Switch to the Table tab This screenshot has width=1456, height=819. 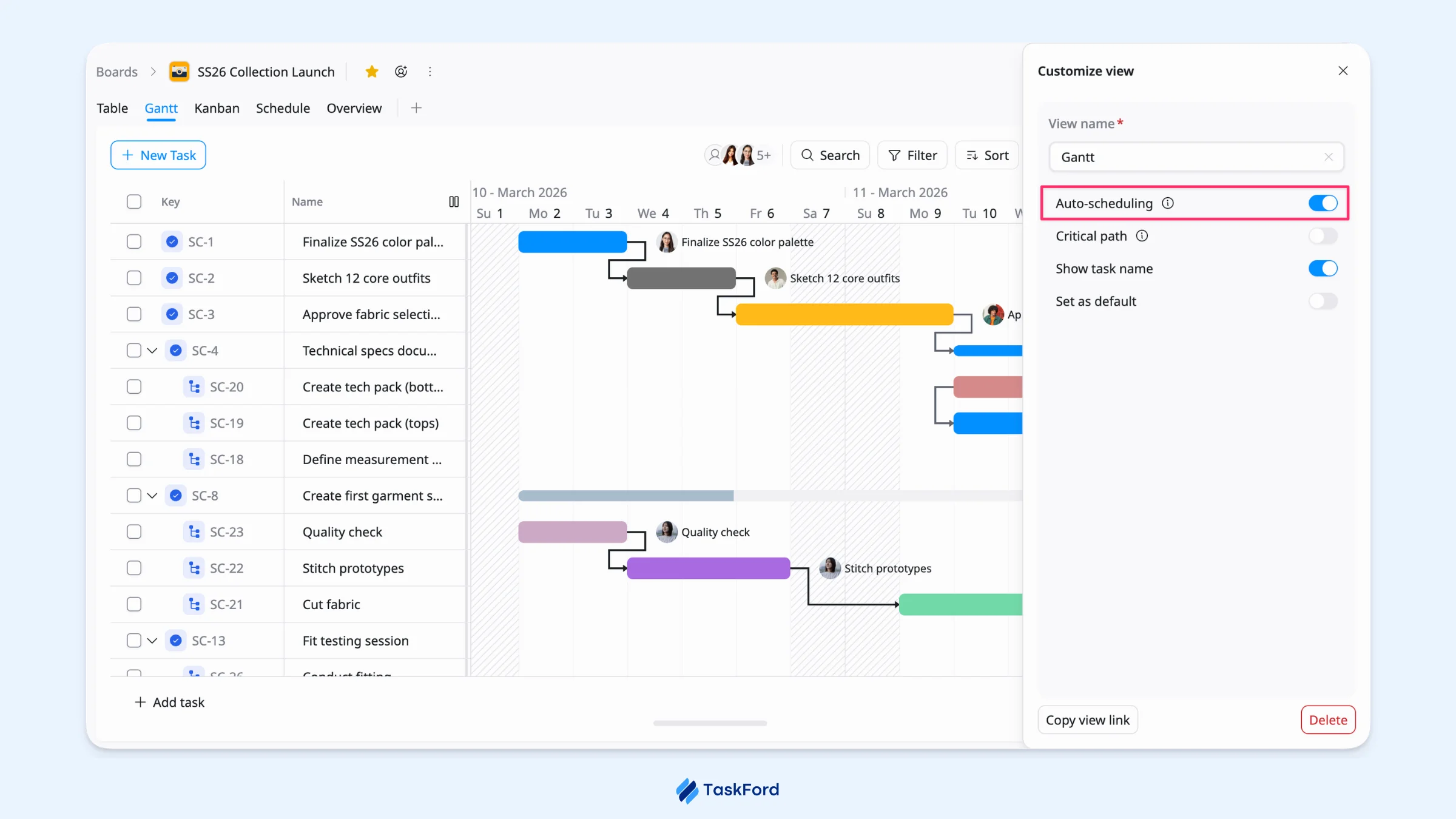coord(112,108)
